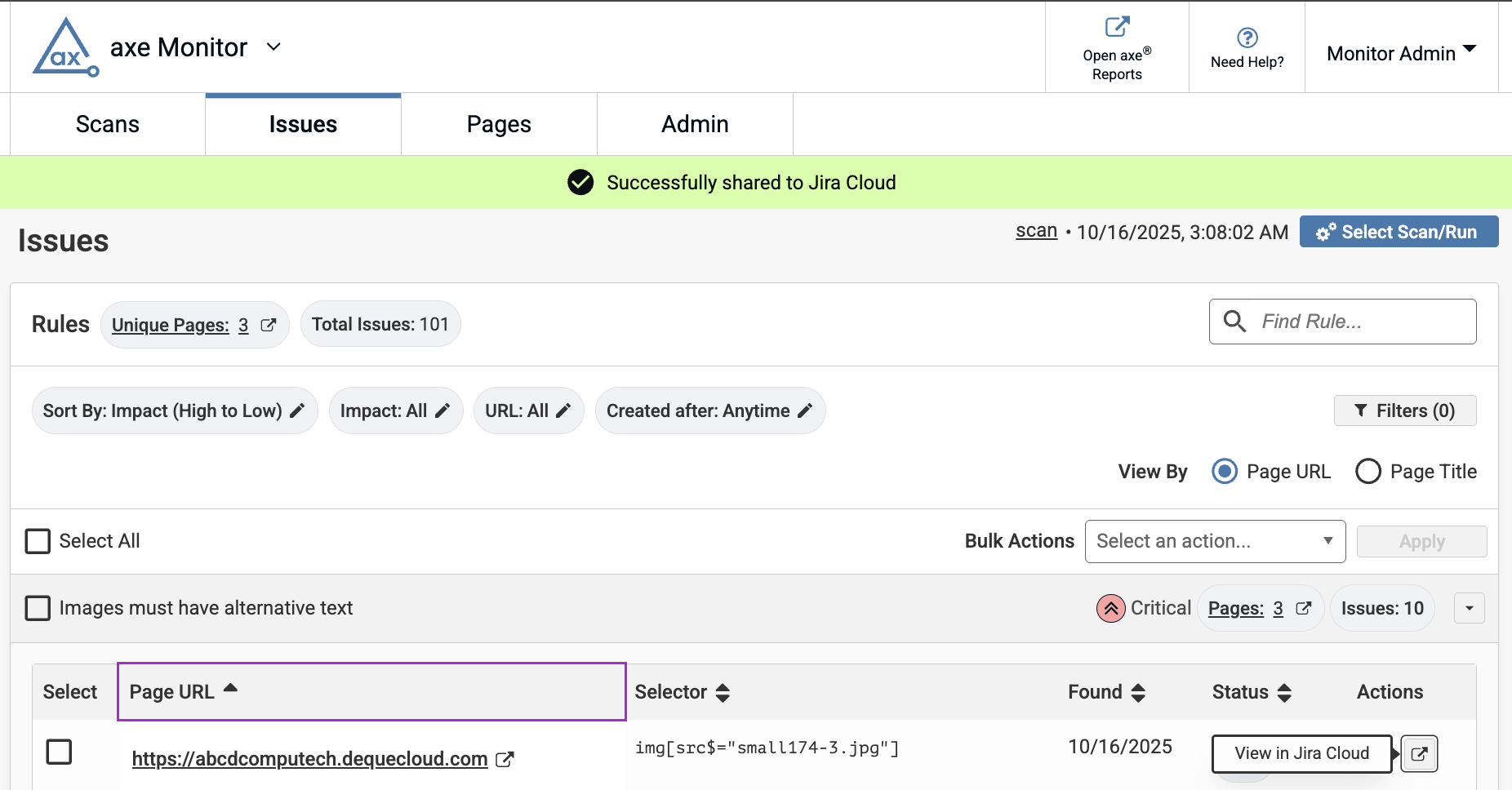Select the Page Title radio button
This screenshot has width=1512, height=790.
(x=1367, y=472)
